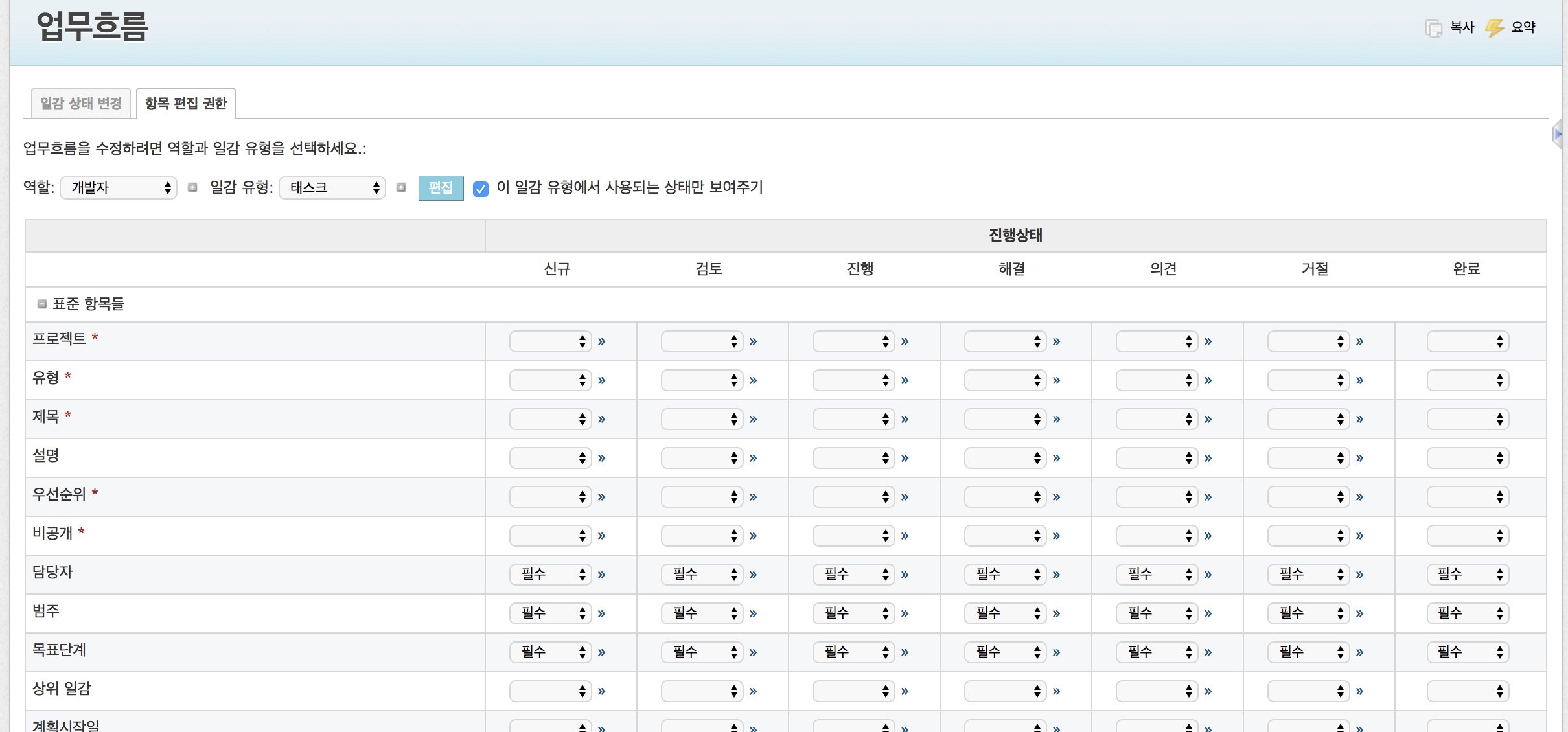Click the 요약 link text
Viewport: 1568px width, 732px height.
click(1523, 27)
